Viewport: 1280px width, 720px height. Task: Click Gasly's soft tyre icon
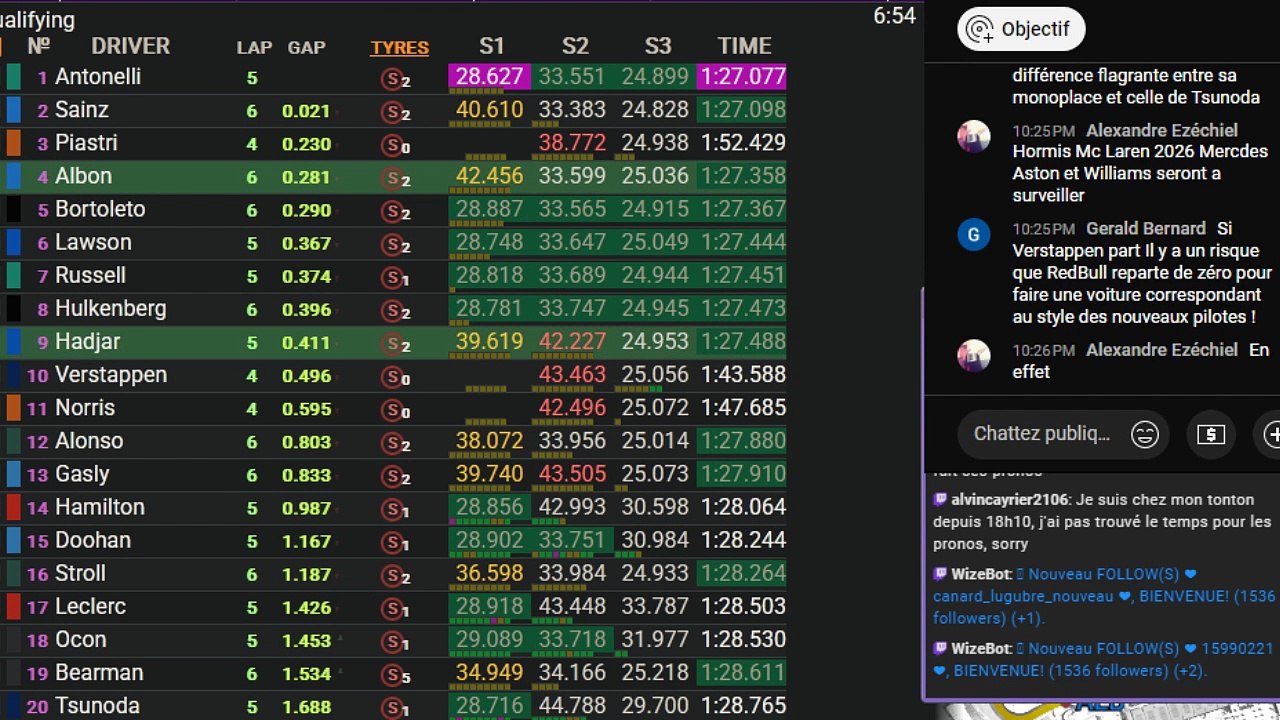point(394,475)
